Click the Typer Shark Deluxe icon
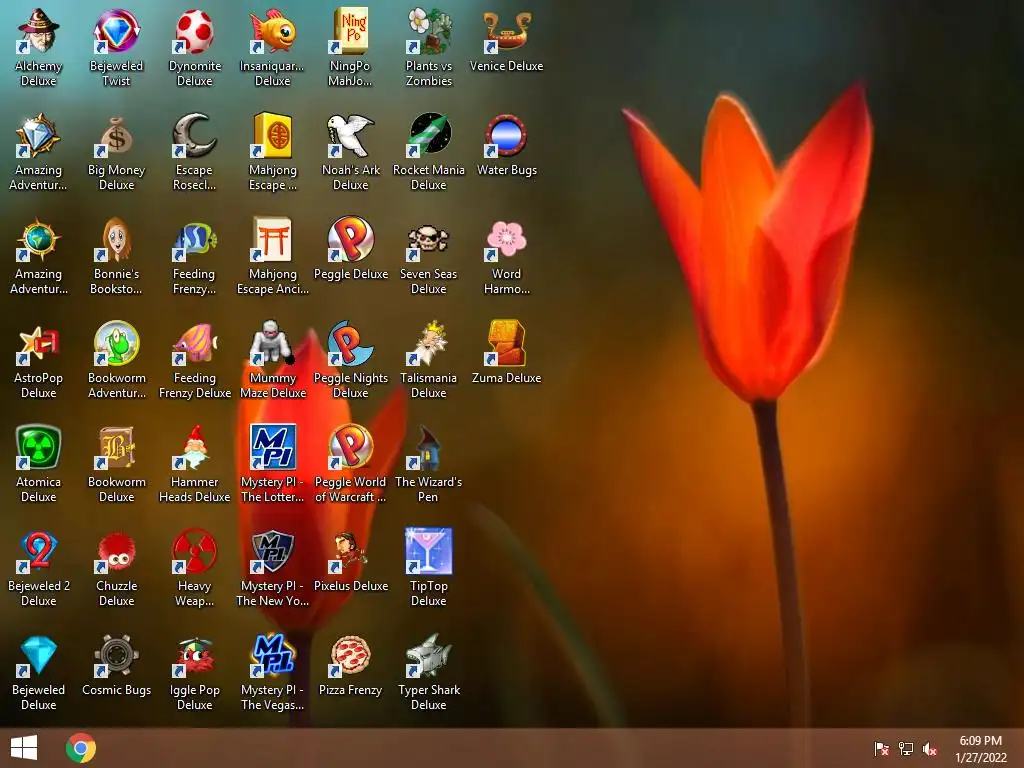The height and width of the screenshot is (768, 1024). point(428,655)
